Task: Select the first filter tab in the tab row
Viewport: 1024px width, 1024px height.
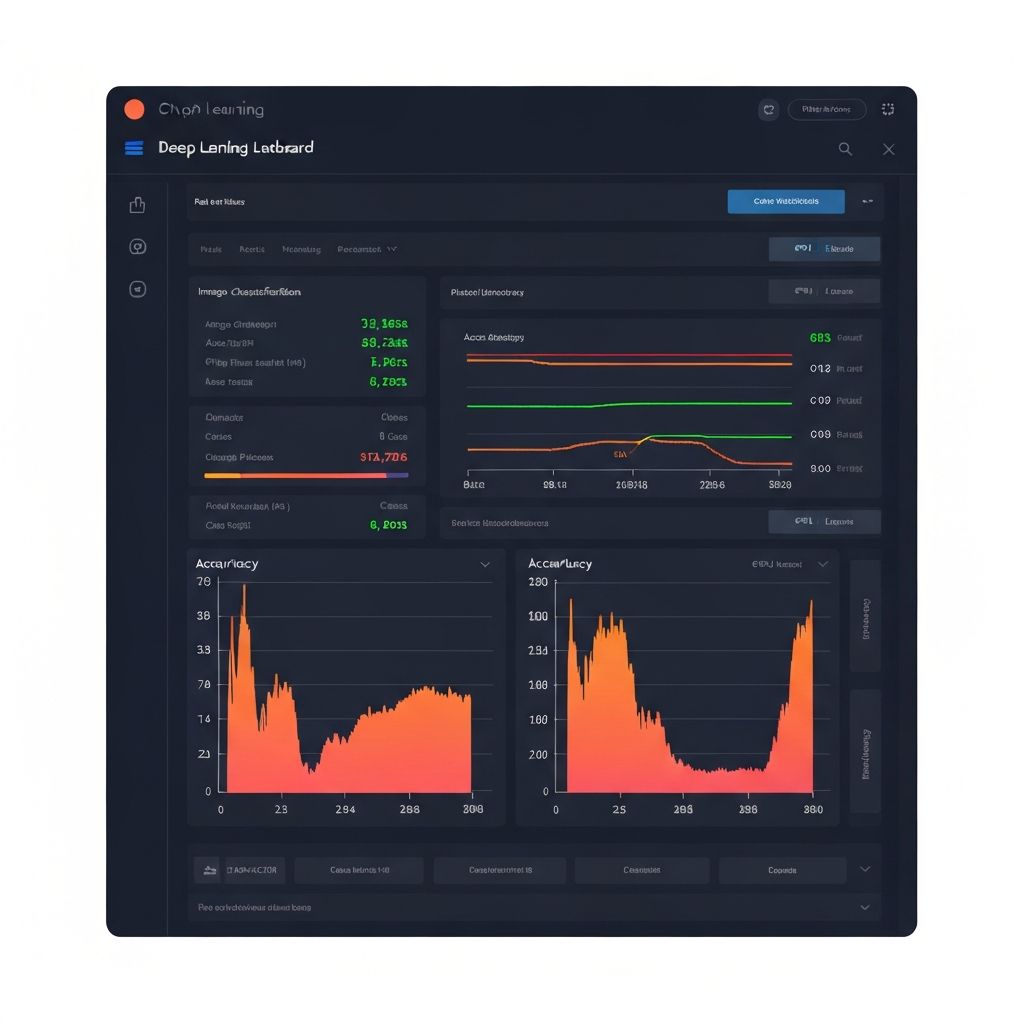Action: pos(211,249)
